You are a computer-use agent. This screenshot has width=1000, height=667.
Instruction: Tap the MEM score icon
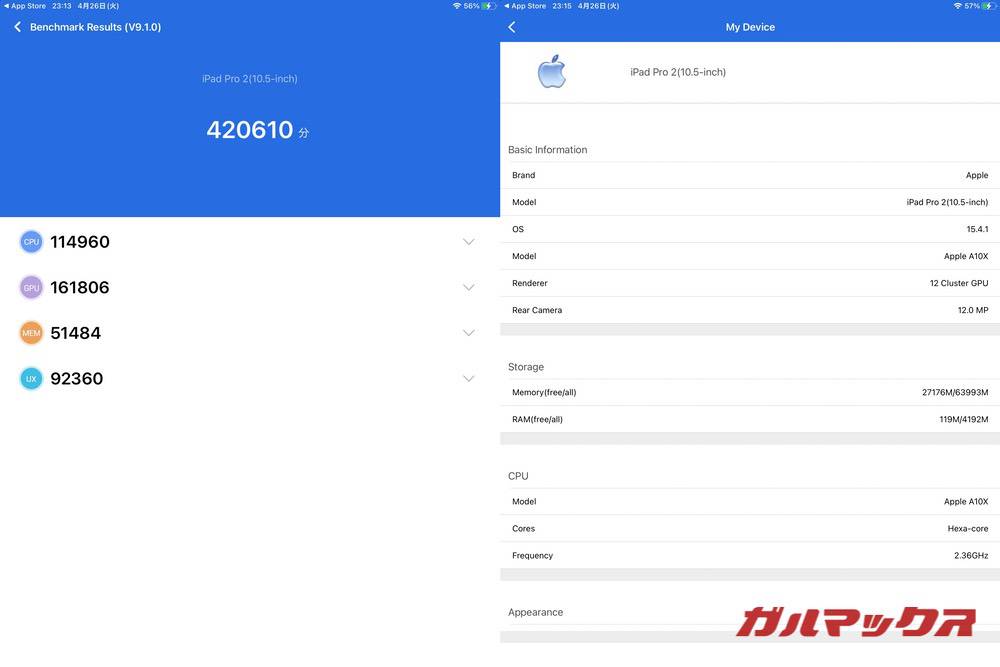point(30,332)
